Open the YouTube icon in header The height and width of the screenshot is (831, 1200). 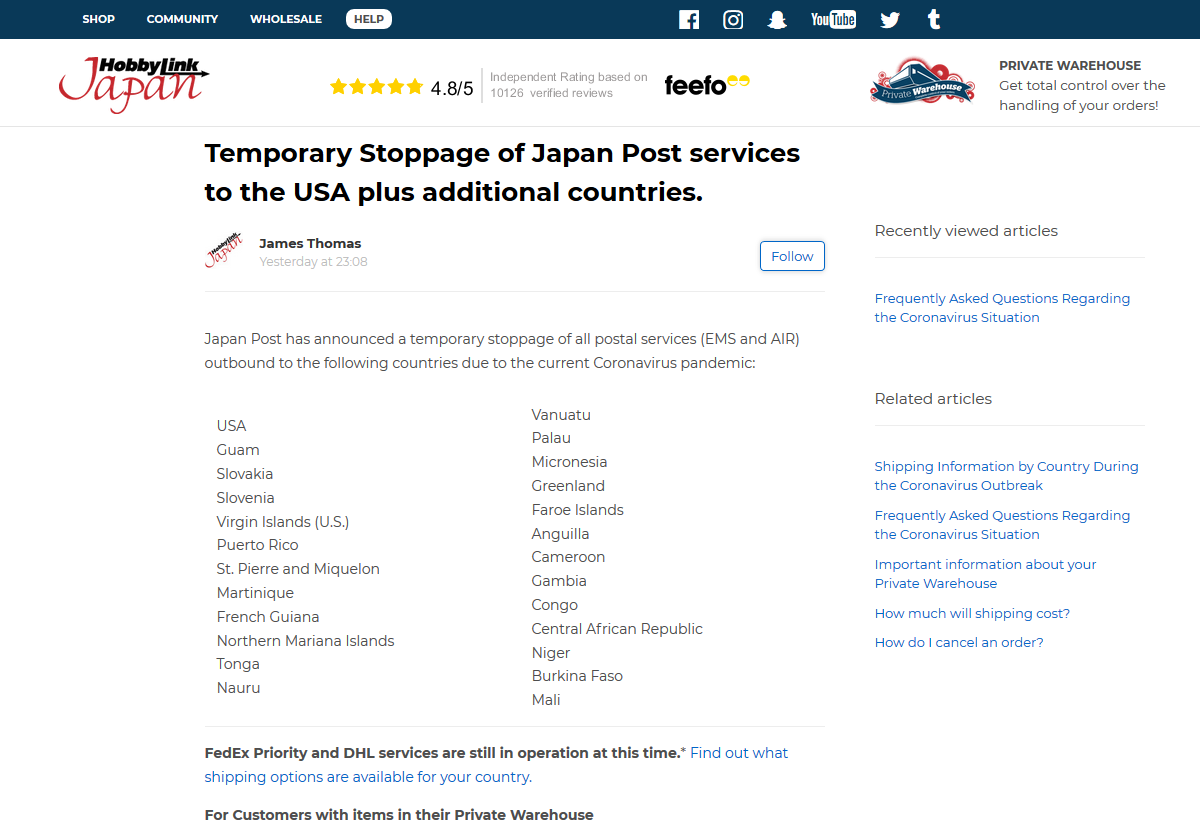coord(833,19)
